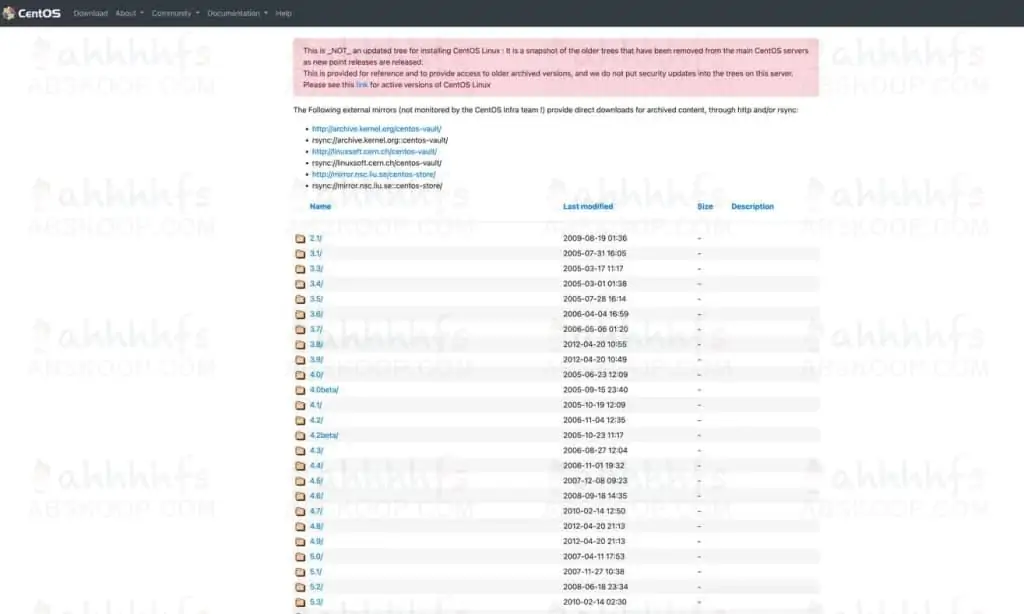Select the folder icon beside 5.3/
The image size is (1024, 614).
tap(301, 601)
